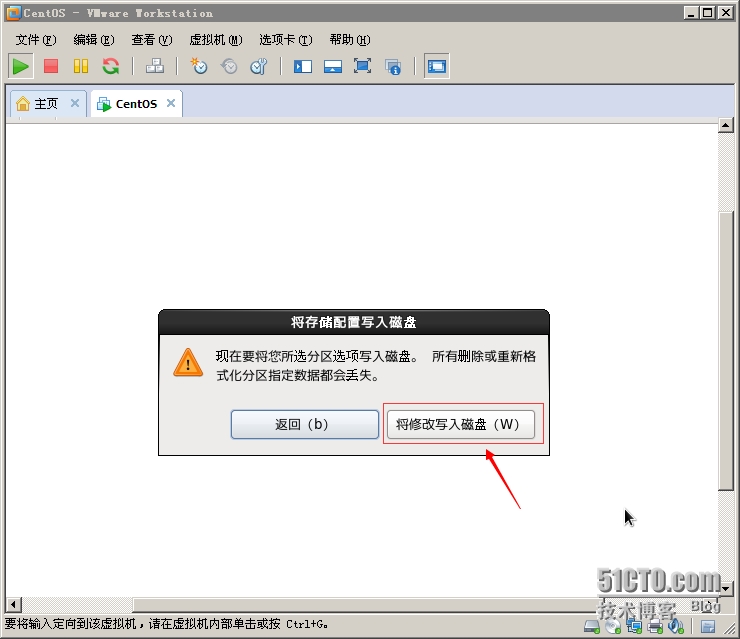Image resolution: width=740 pixels, height=639 pixels.
Task: Take a snapshot of the virtual machine
Action: click(x=199, y=66)
